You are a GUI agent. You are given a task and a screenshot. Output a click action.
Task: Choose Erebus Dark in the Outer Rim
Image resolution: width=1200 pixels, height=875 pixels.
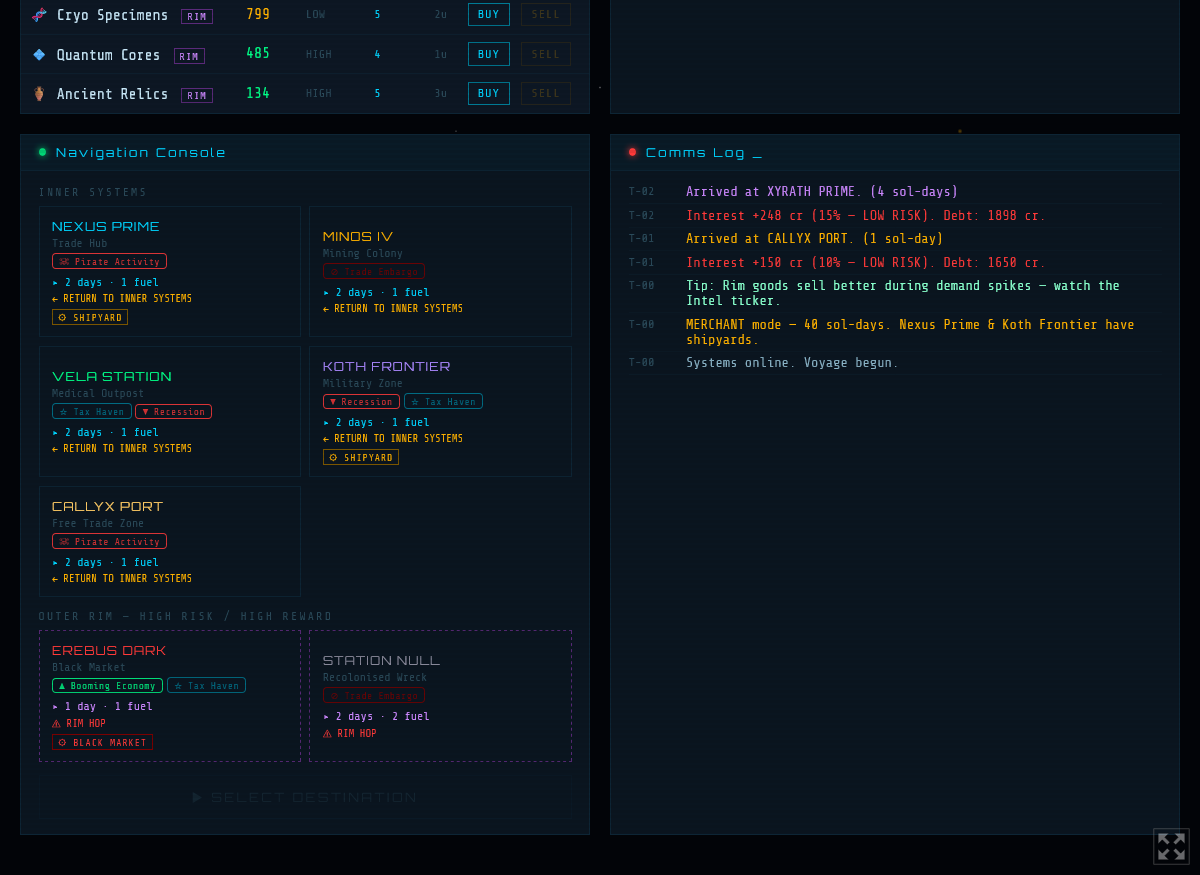(x=170, y=696)
